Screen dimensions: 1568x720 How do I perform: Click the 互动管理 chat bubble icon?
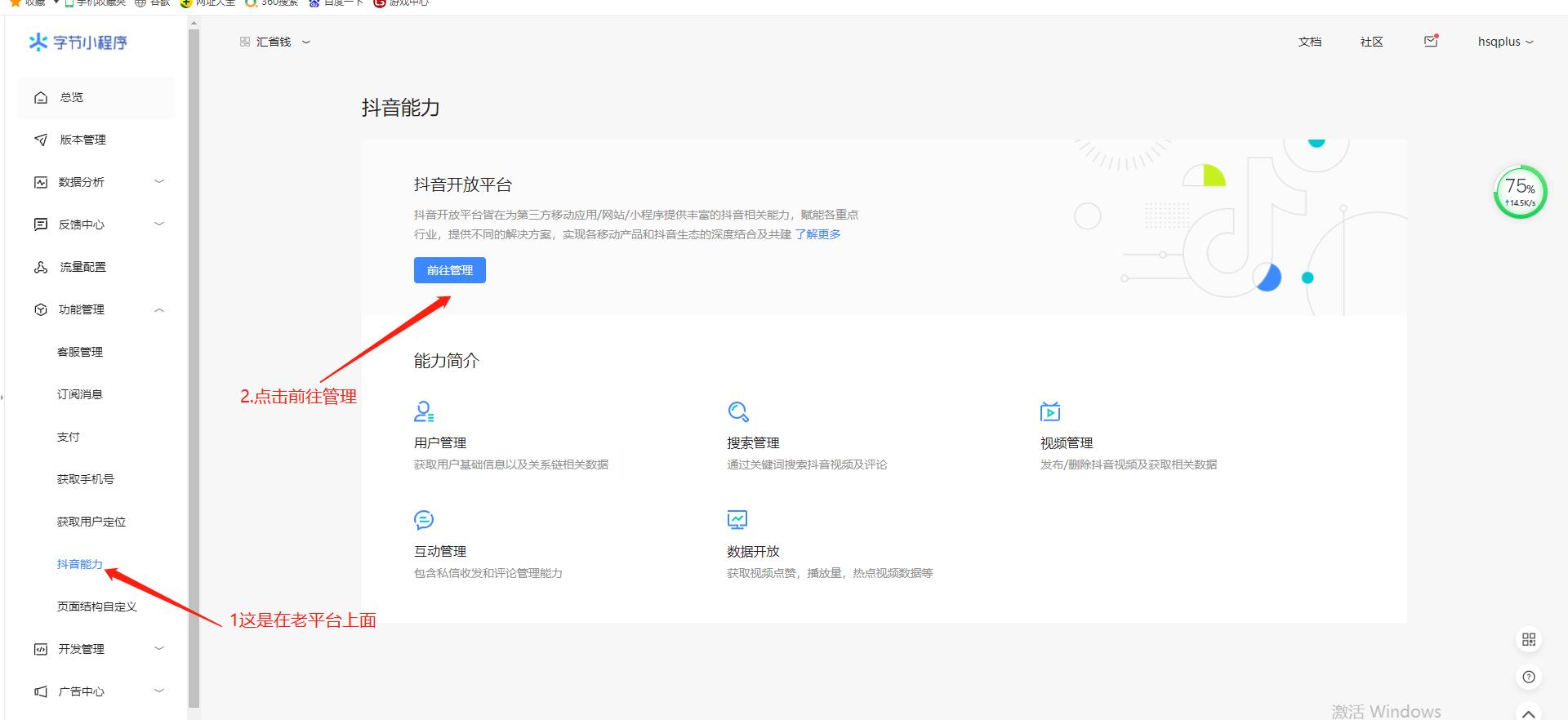coord(424,520)
